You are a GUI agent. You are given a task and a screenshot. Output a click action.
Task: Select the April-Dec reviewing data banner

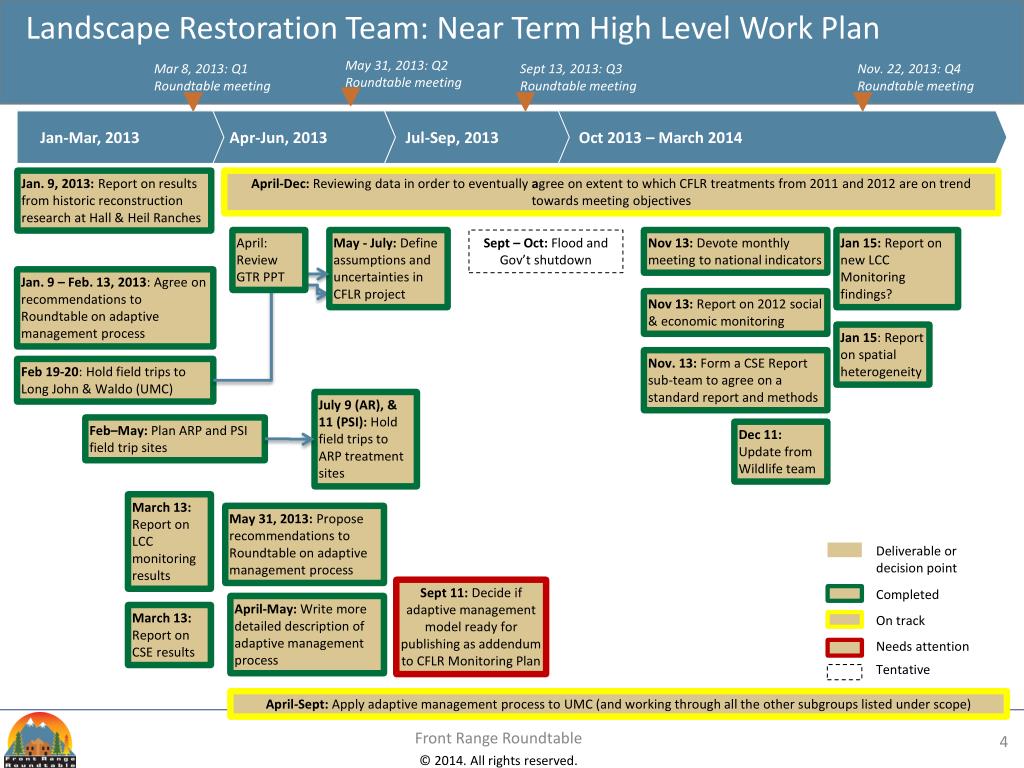pyautogui.click(x=611, y=192)
